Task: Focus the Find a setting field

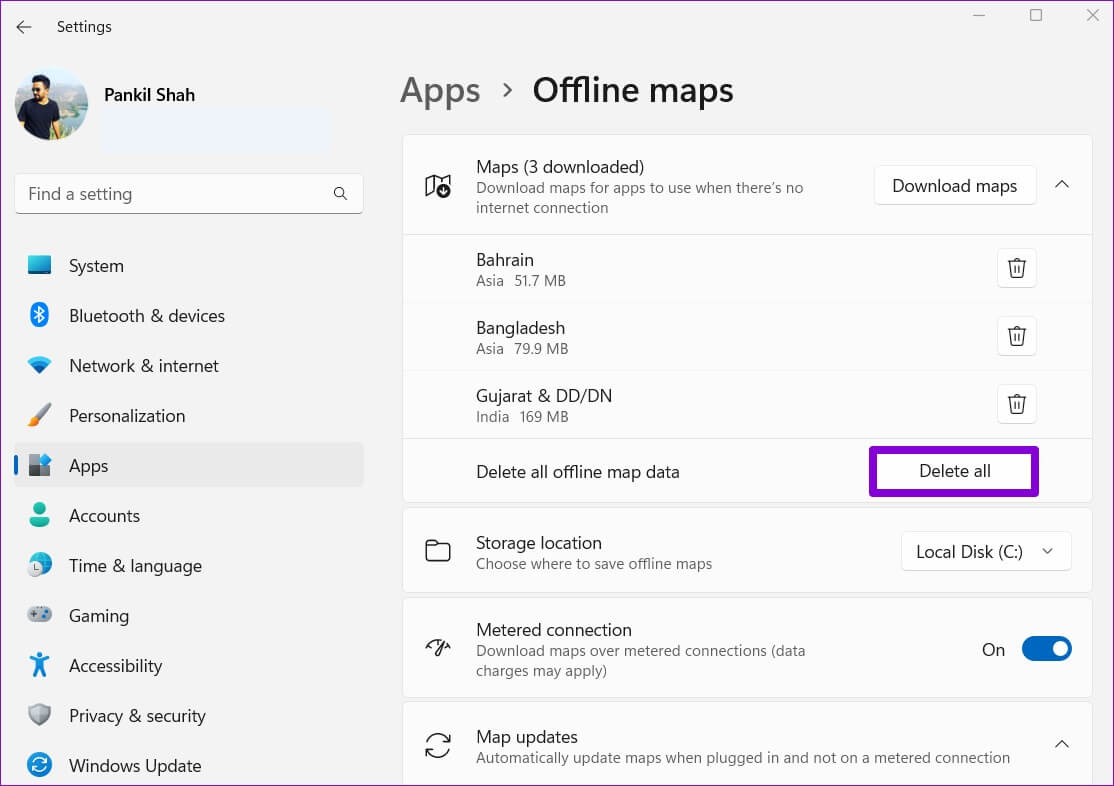Action: [175, 194]
